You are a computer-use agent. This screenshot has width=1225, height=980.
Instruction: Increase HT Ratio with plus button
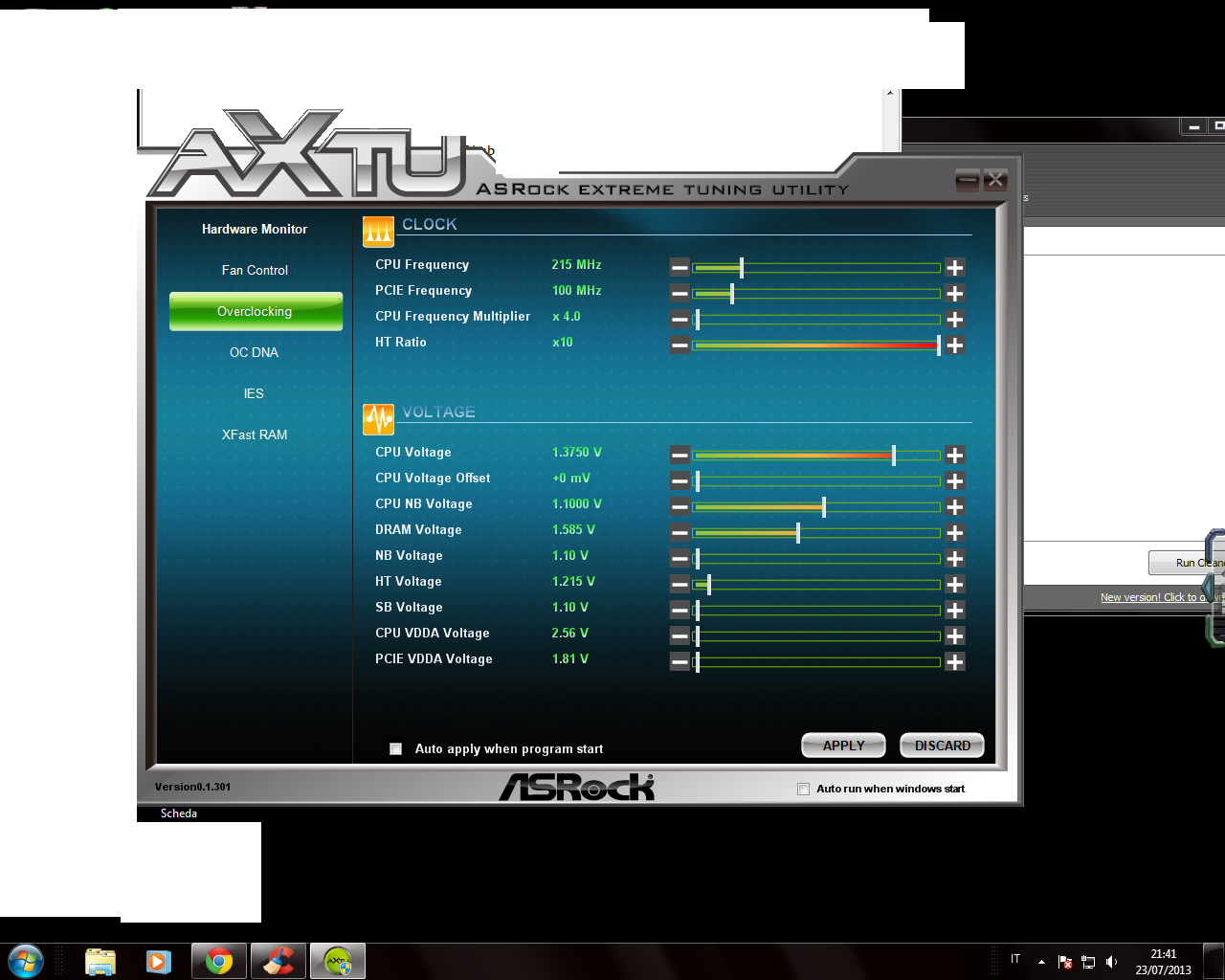[954, 345]
